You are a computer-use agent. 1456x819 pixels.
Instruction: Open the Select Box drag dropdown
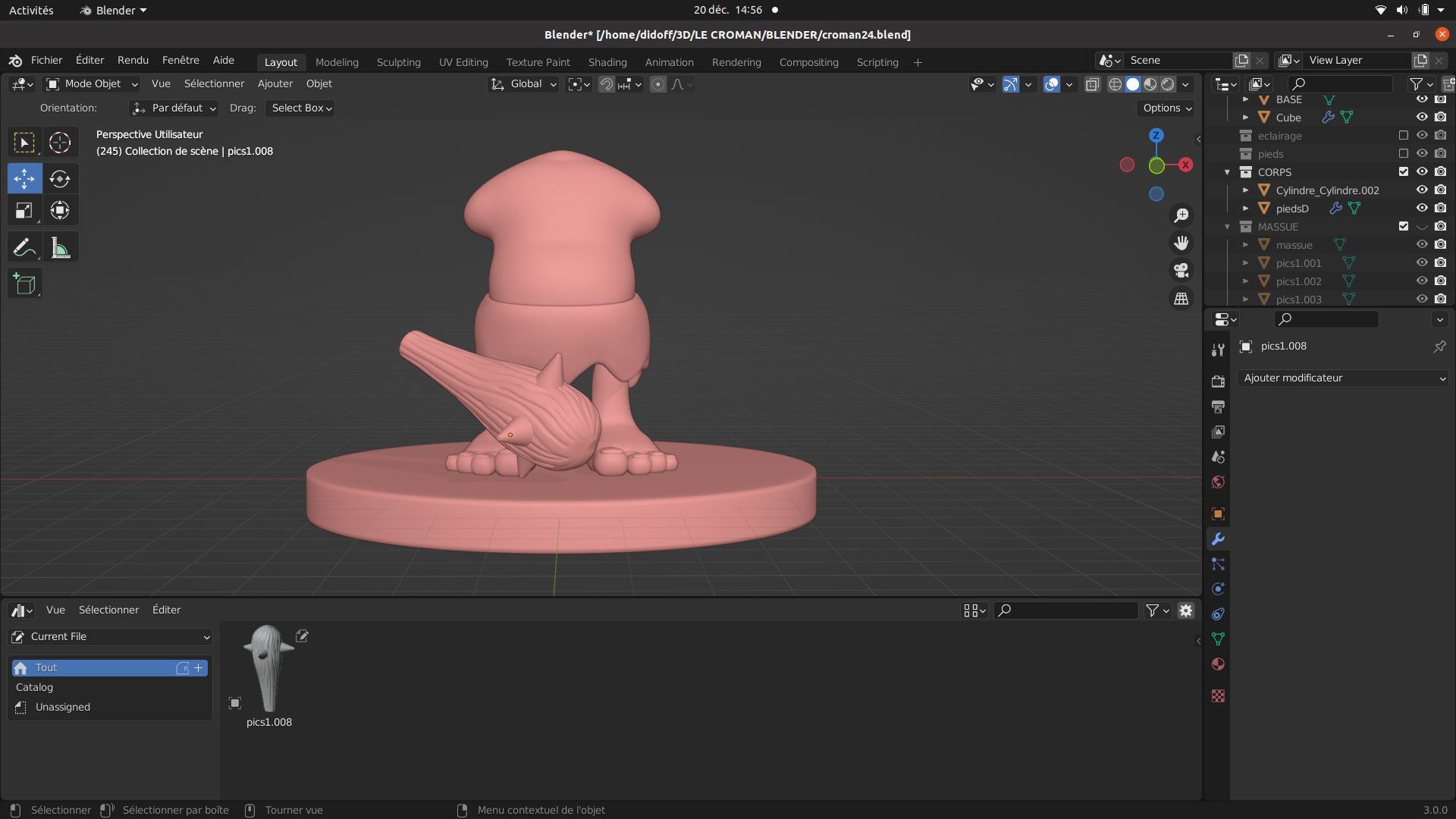[x=301, y=108]
